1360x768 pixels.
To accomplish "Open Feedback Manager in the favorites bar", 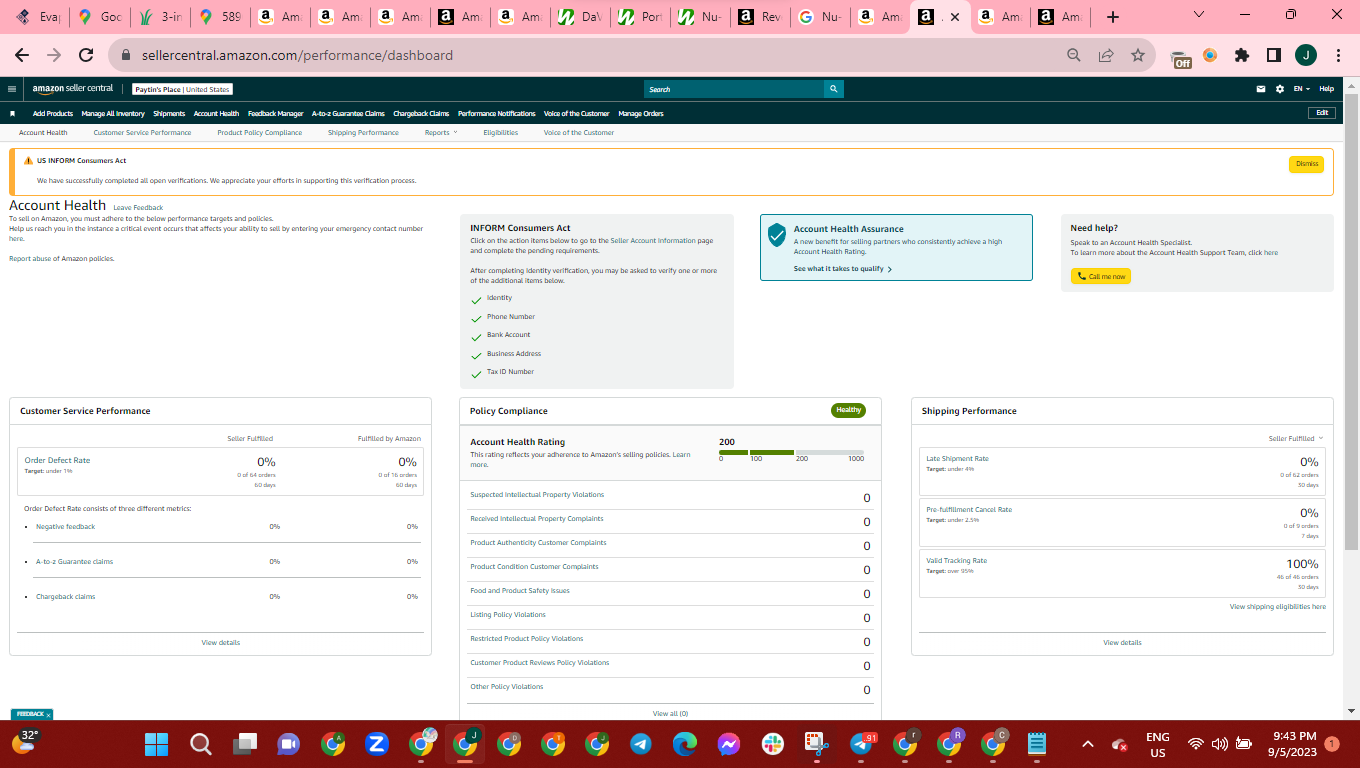I will pos(276,113).
